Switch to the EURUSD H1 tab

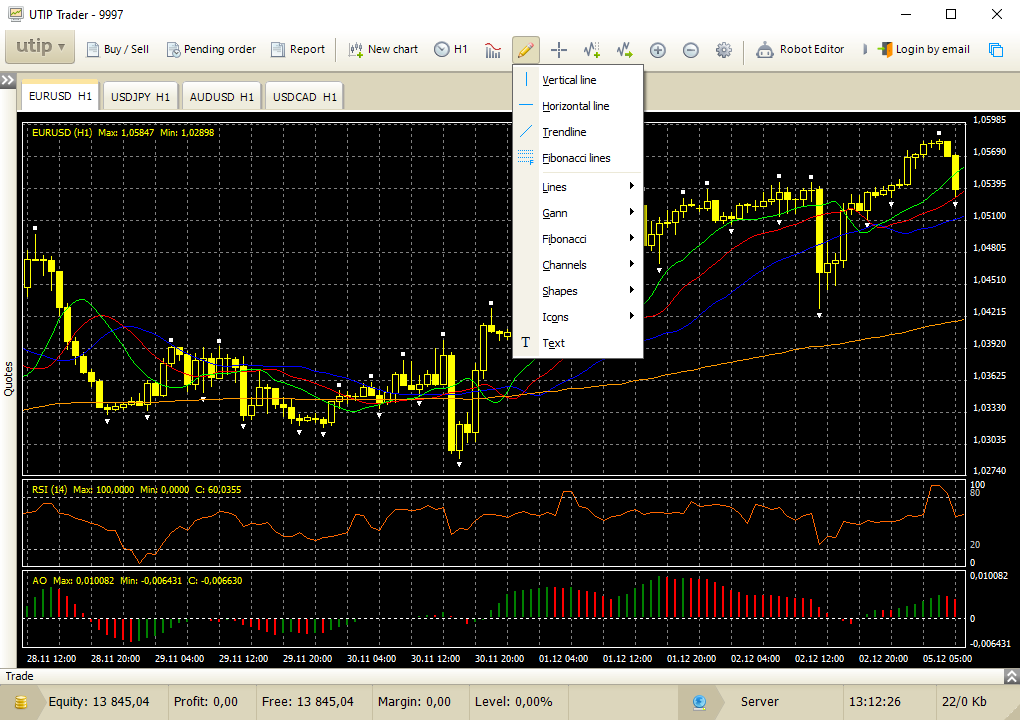pyautogui.click(x=60, y=96)
